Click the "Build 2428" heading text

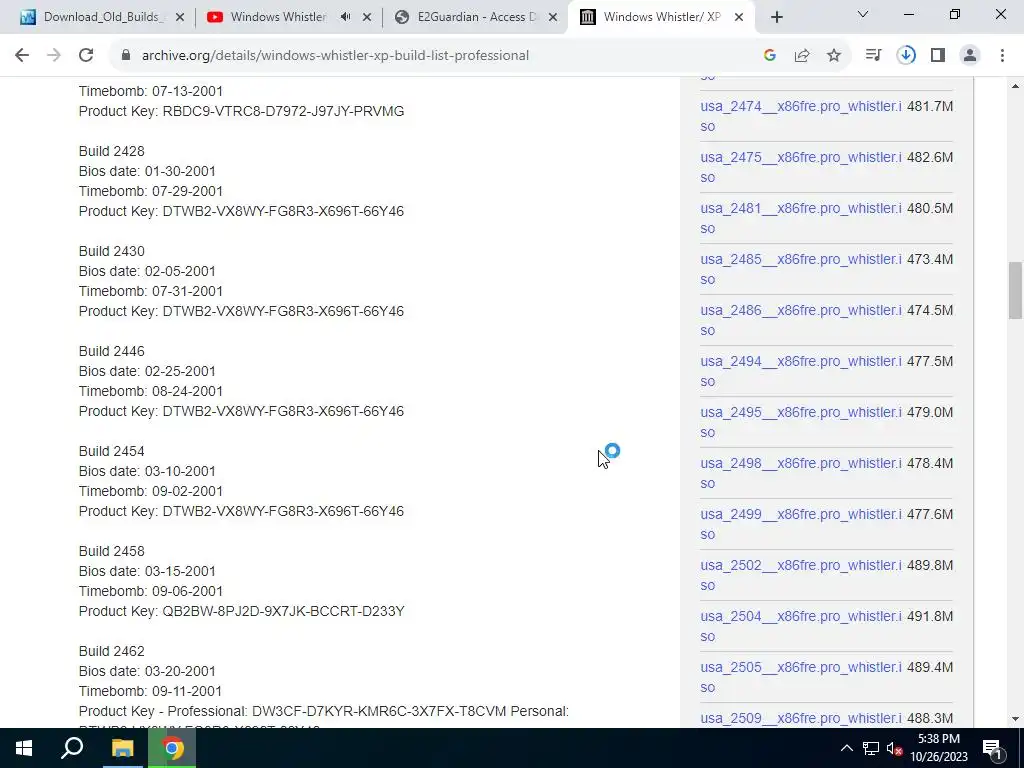(x=112, y=151)
